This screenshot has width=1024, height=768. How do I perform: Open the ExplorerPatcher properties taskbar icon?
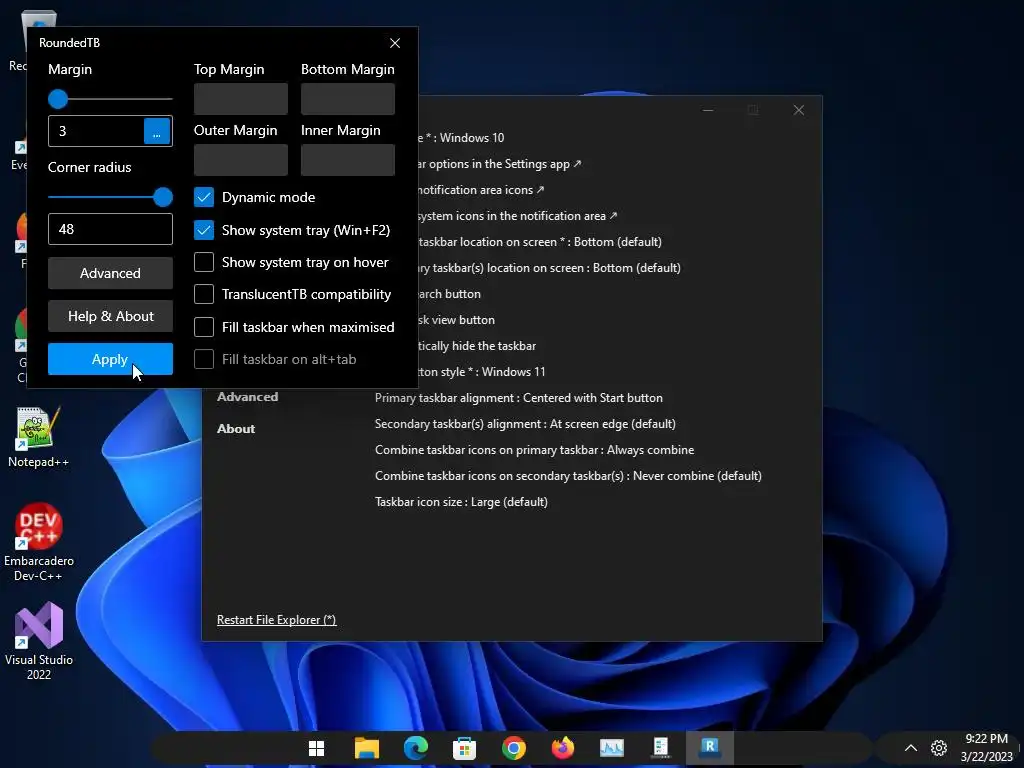(x=660, y=747)
